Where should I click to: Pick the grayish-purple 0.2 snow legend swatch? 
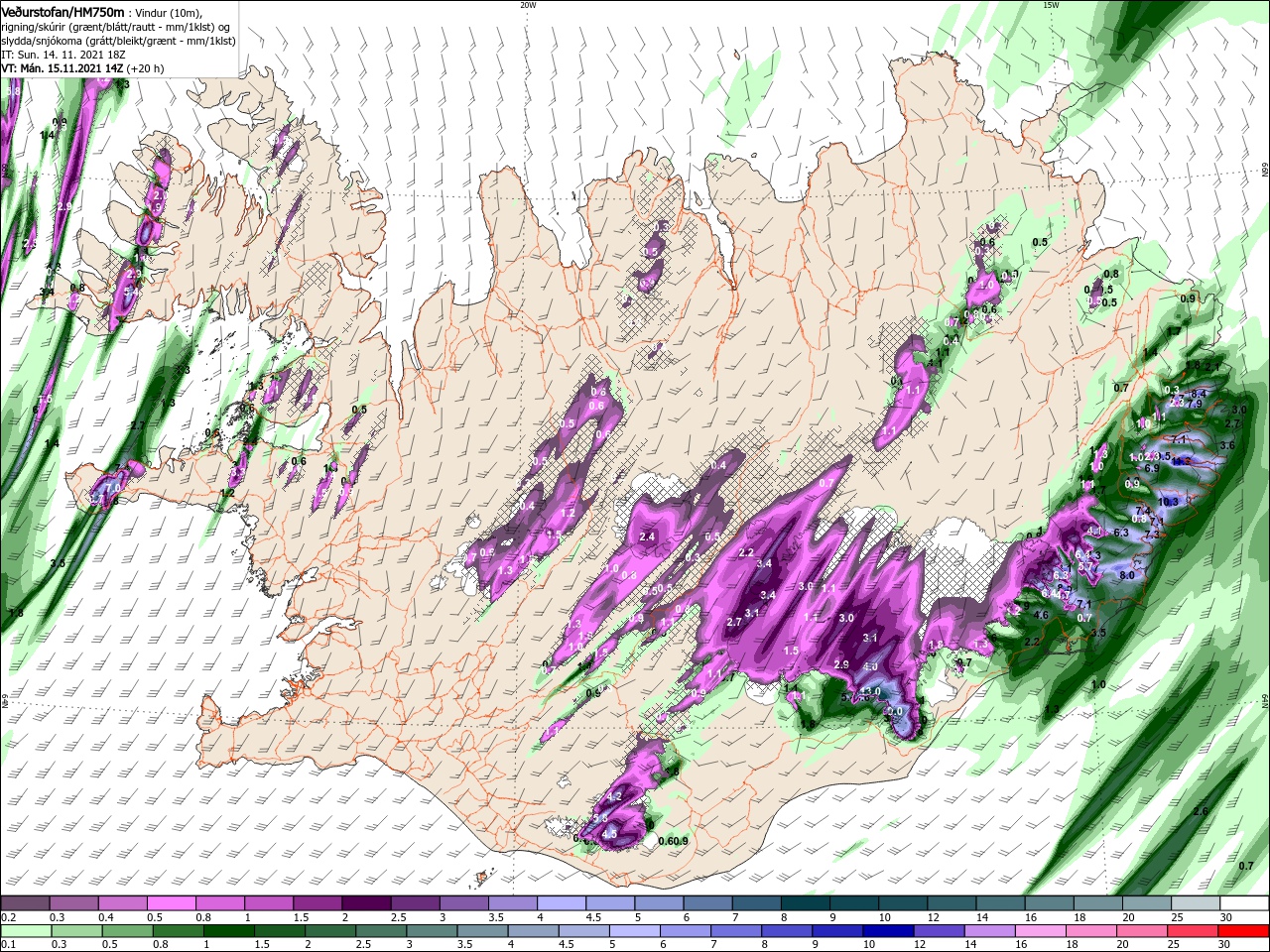pos(25,903)
